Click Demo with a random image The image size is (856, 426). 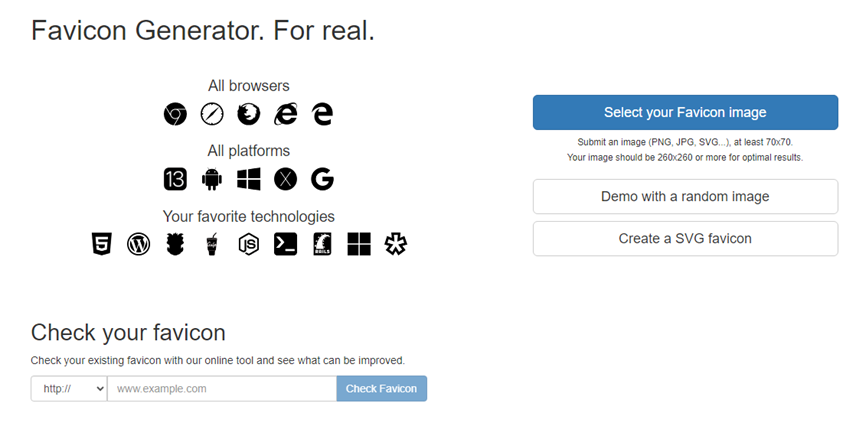pyautogui.click(x=685, y=197)
